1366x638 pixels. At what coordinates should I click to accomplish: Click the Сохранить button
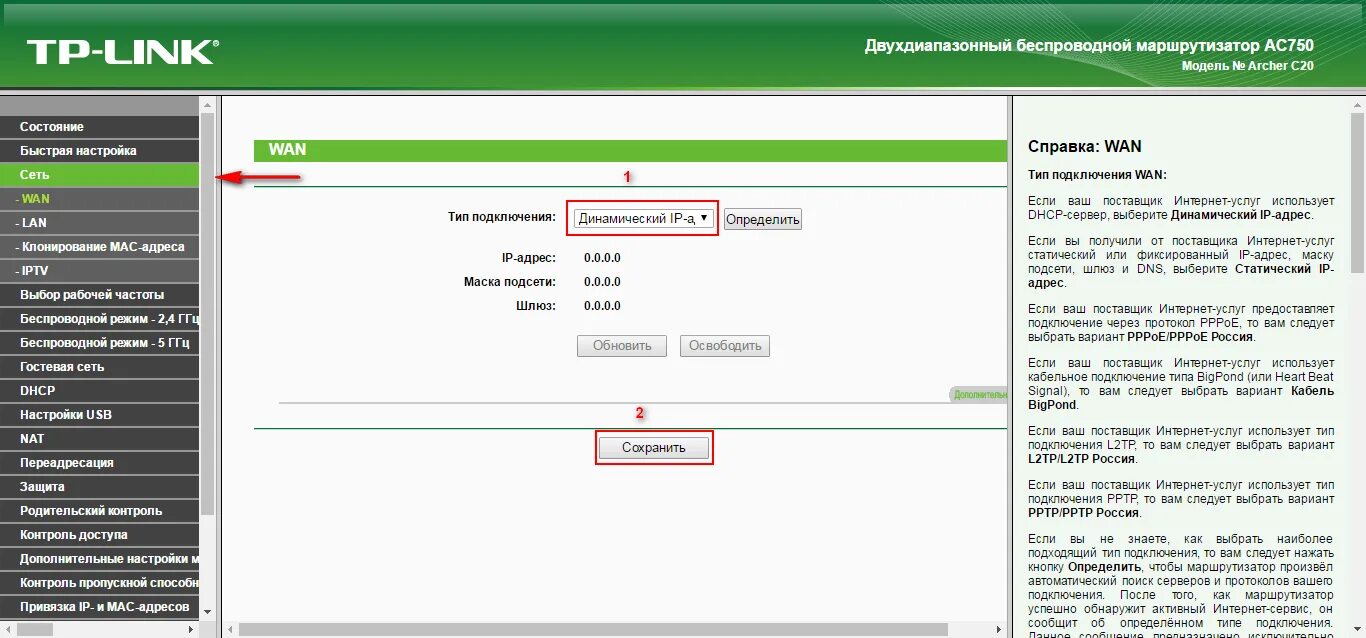coord(654,448)
